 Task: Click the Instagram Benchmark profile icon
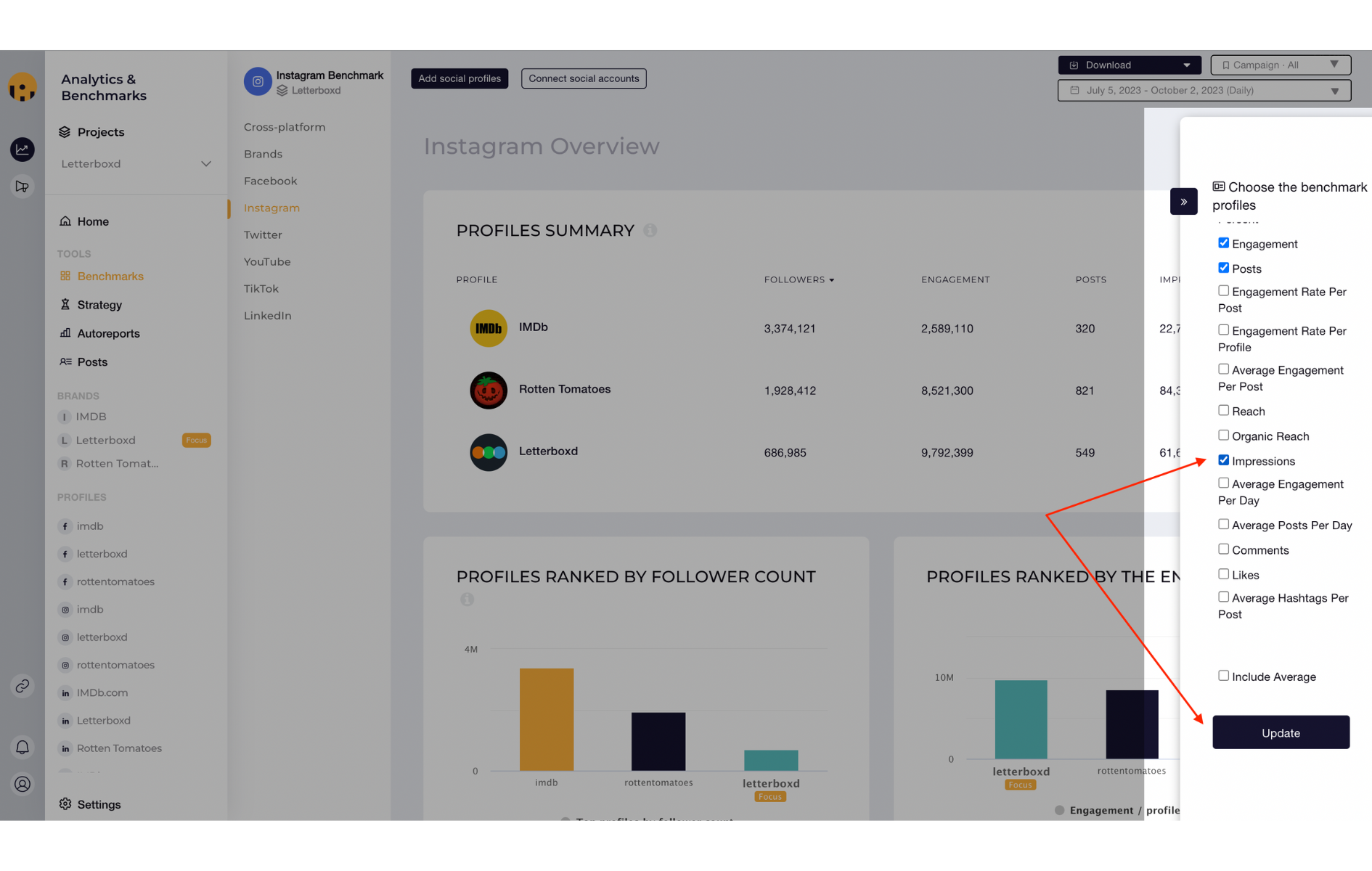(258, 82)
